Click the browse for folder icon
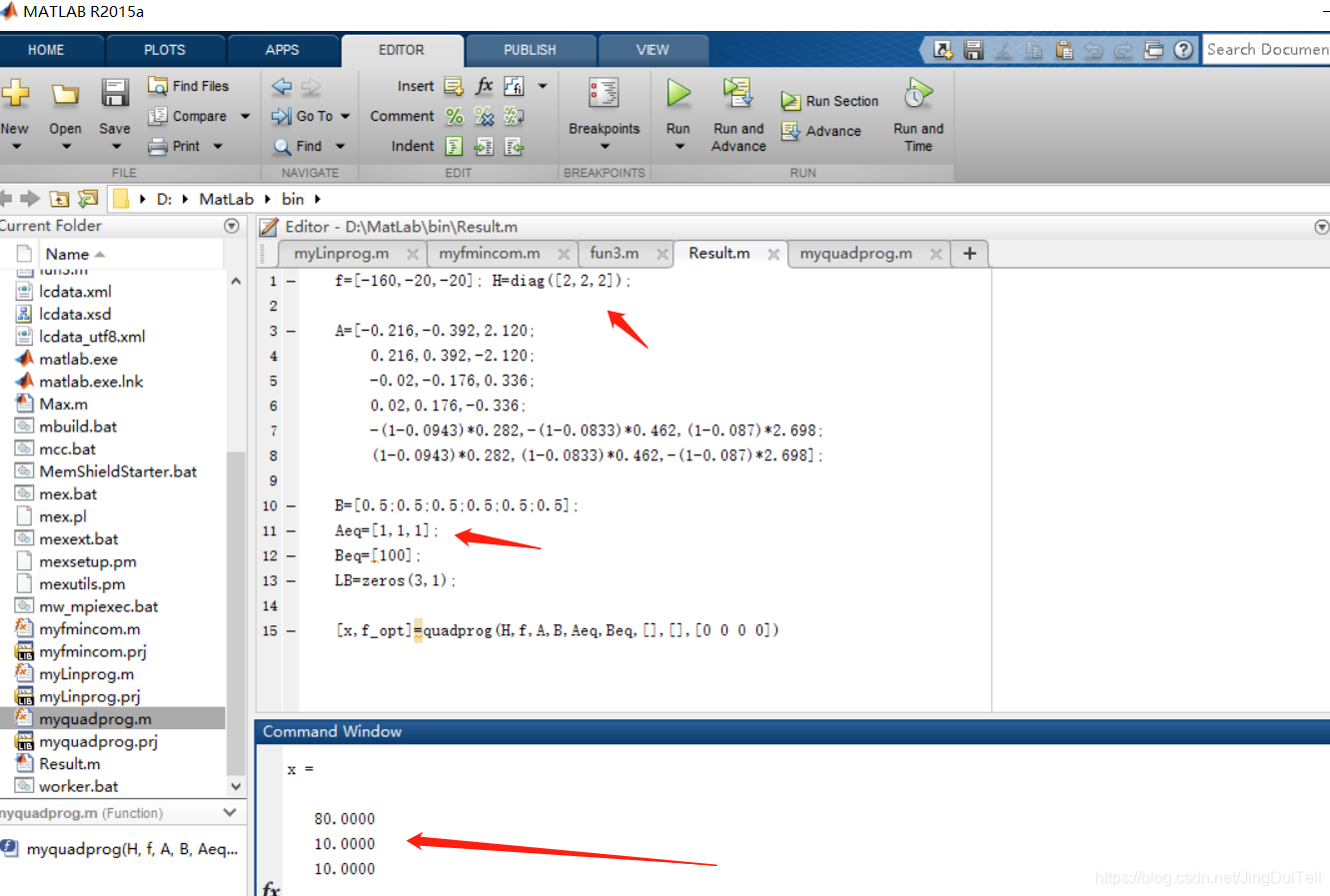This screenshot has height=896, width=1330. (x=88, y=199)
